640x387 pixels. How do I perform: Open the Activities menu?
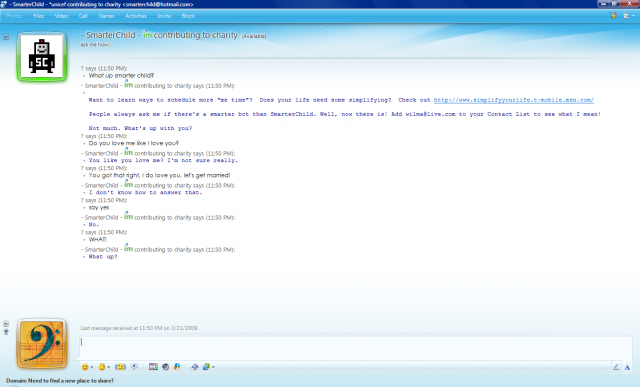click(x=136, y=16)
